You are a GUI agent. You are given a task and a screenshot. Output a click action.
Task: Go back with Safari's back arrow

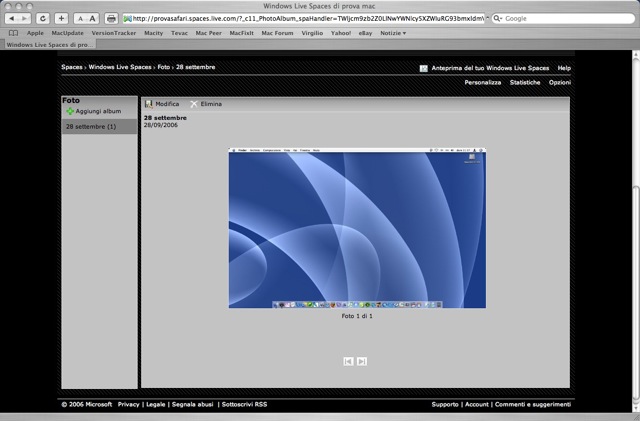click(x=12, y=18)
